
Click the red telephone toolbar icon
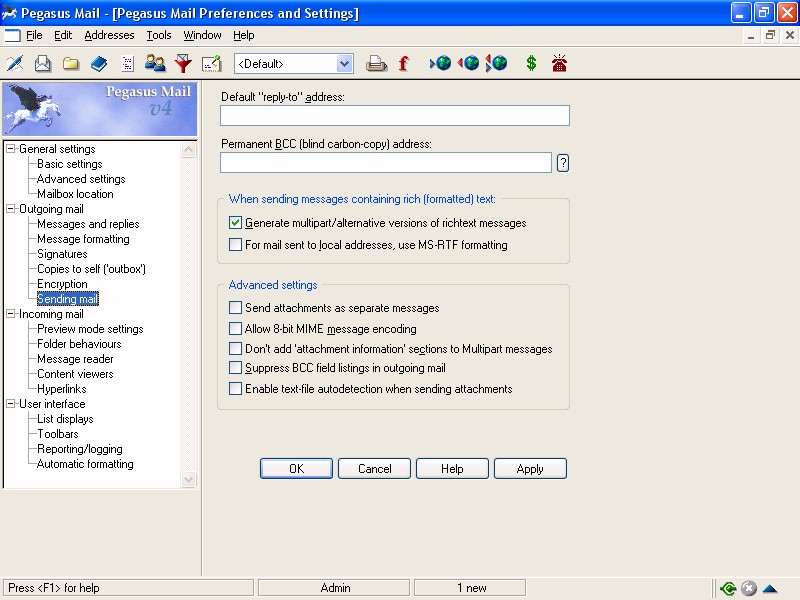pyautogui.click(x=559, y=63)
